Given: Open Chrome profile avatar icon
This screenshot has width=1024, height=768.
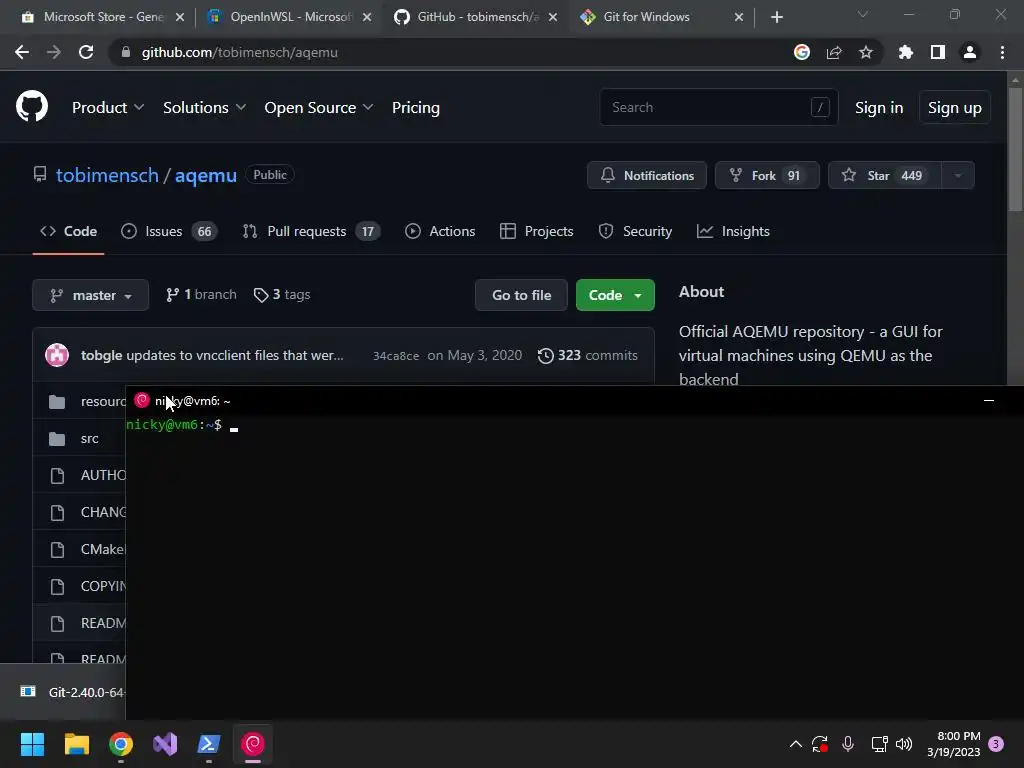Looking at the screenshot, I should (970, 52).
